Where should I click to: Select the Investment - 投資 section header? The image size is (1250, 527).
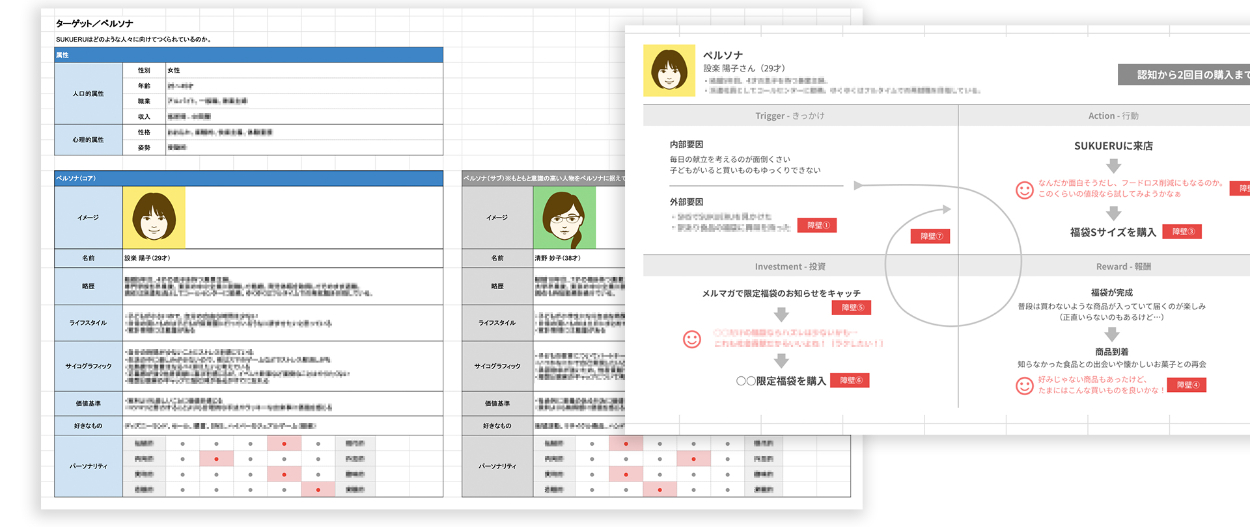click(800, 266)
